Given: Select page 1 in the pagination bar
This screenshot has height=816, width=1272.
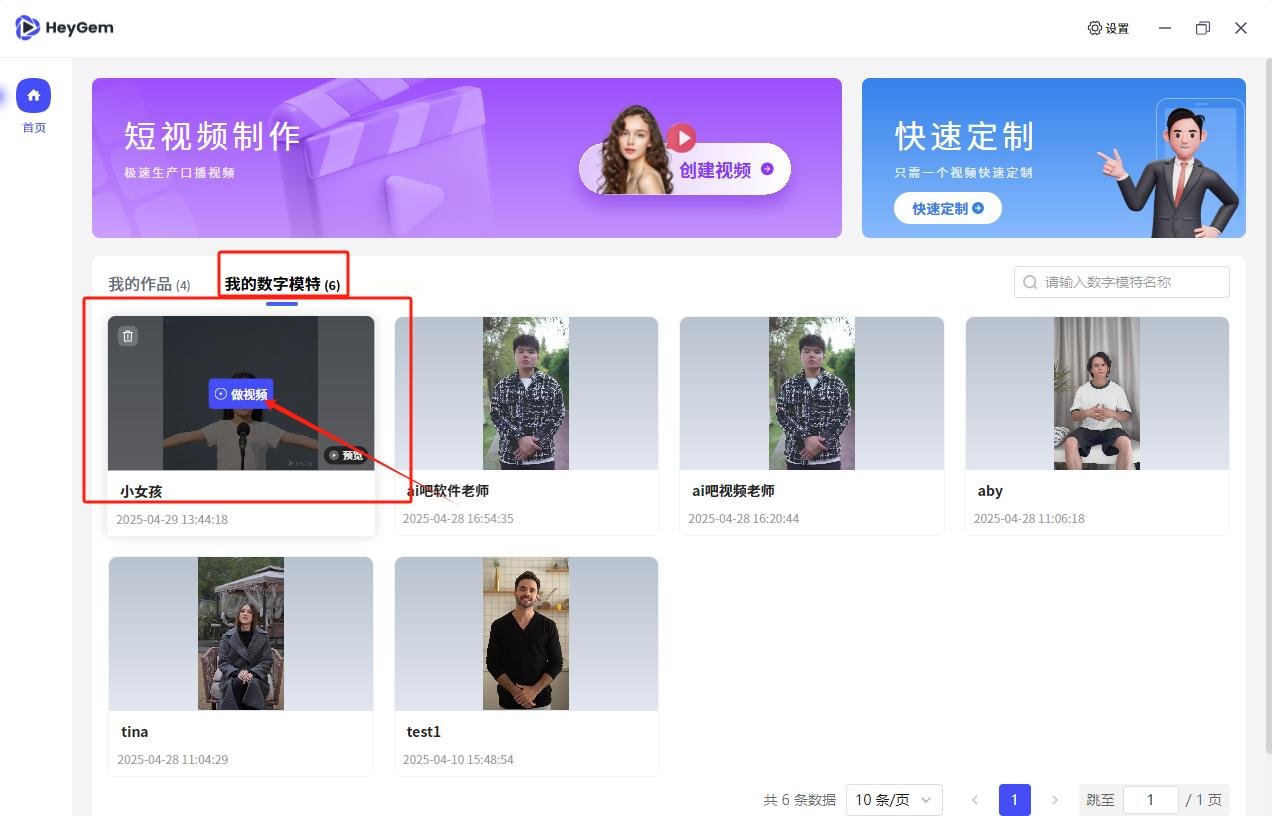Looking at the screenshot, I should 1014,800.
